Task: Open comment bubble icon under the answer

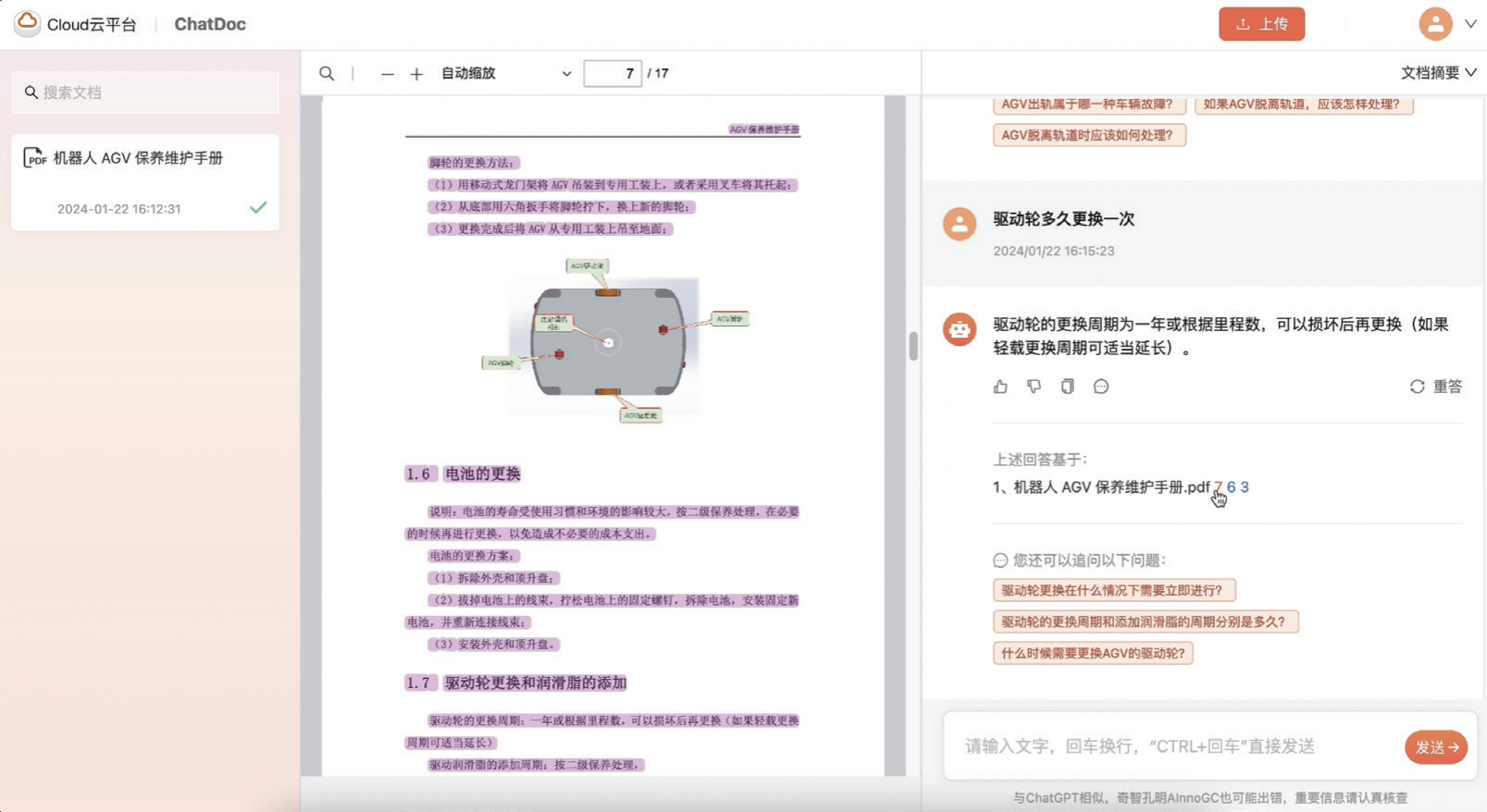Action: [x=1101, y=387]
